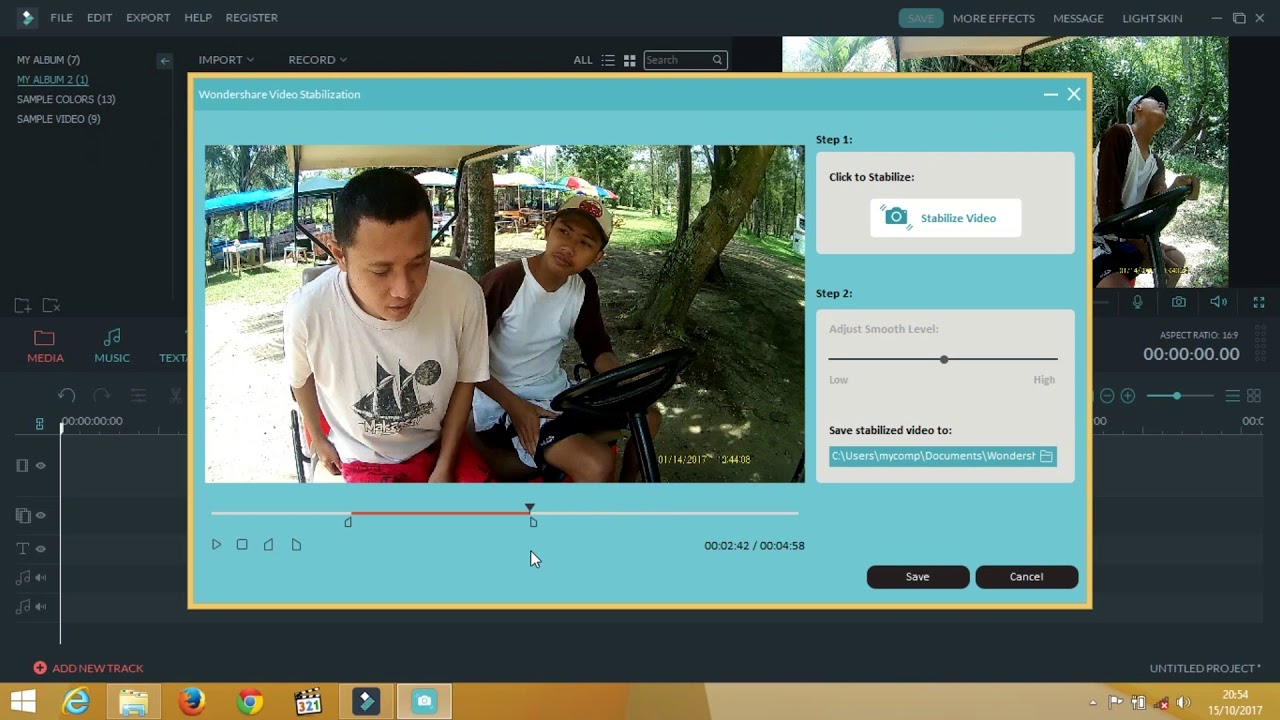Viewport: 1280px width, 720px height.
Task: Click the preview volume speaker icon
Action: (1218, 302)
